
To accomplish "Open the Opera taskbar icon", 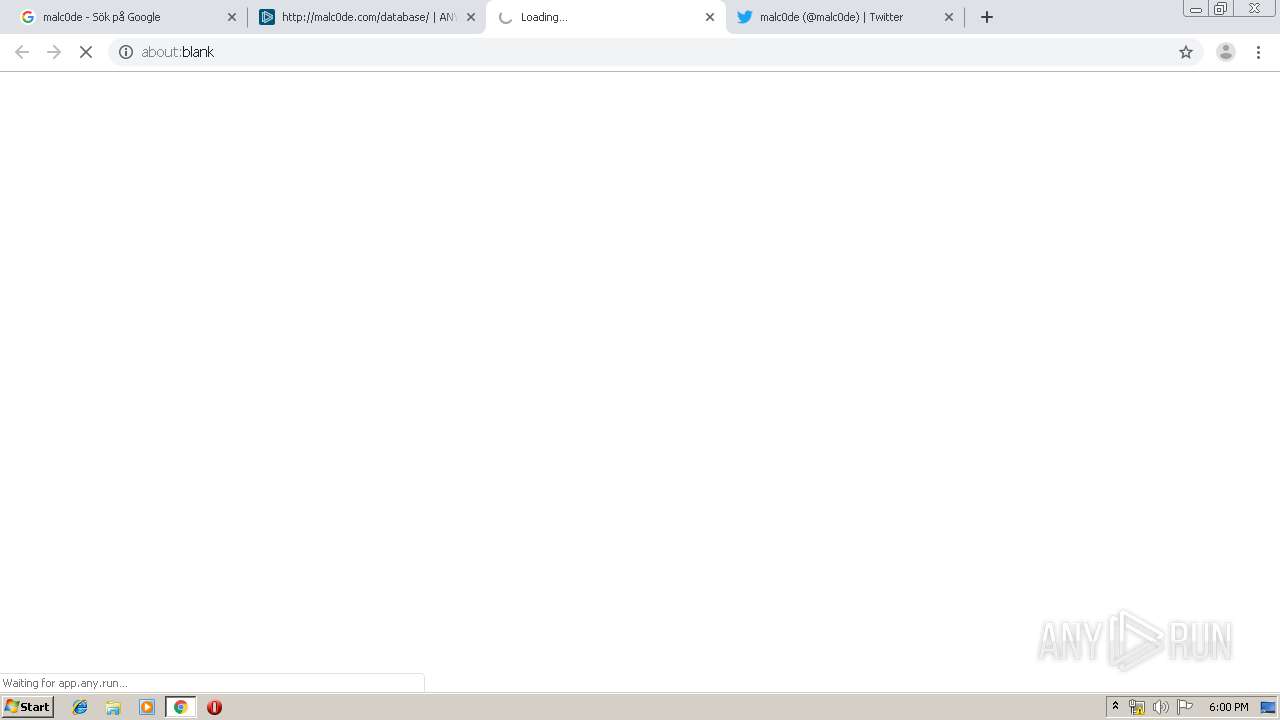I will coord(214,707).
